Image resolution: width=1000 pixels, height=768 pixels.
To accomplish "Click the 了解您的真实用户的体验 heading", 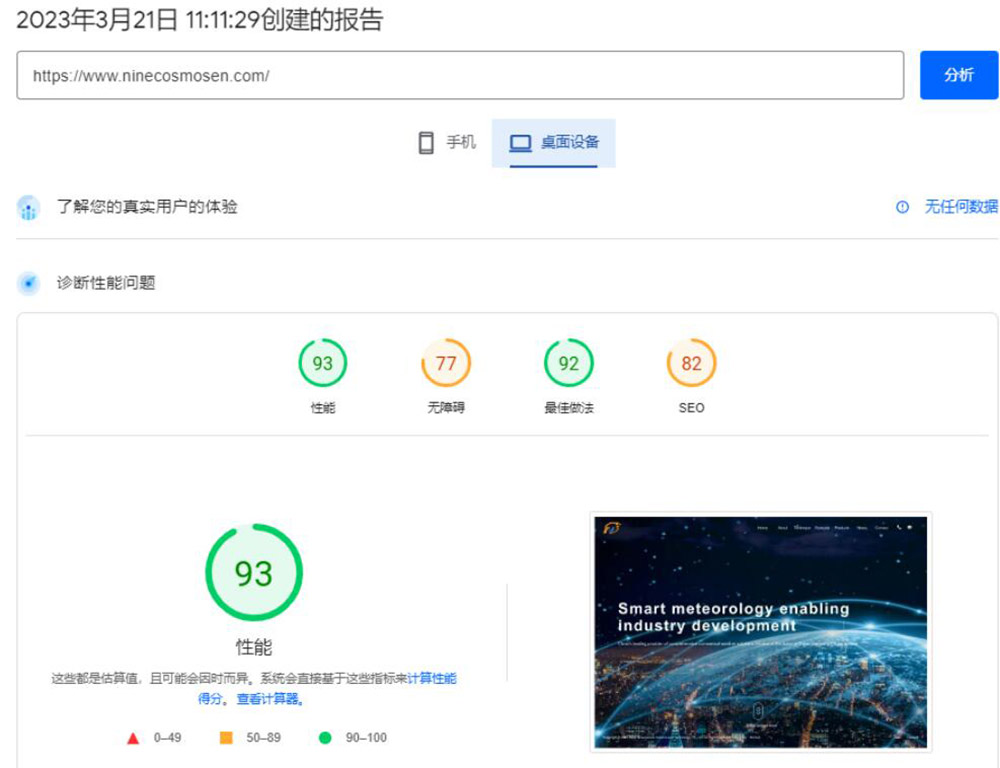I will tap(147, 207).
